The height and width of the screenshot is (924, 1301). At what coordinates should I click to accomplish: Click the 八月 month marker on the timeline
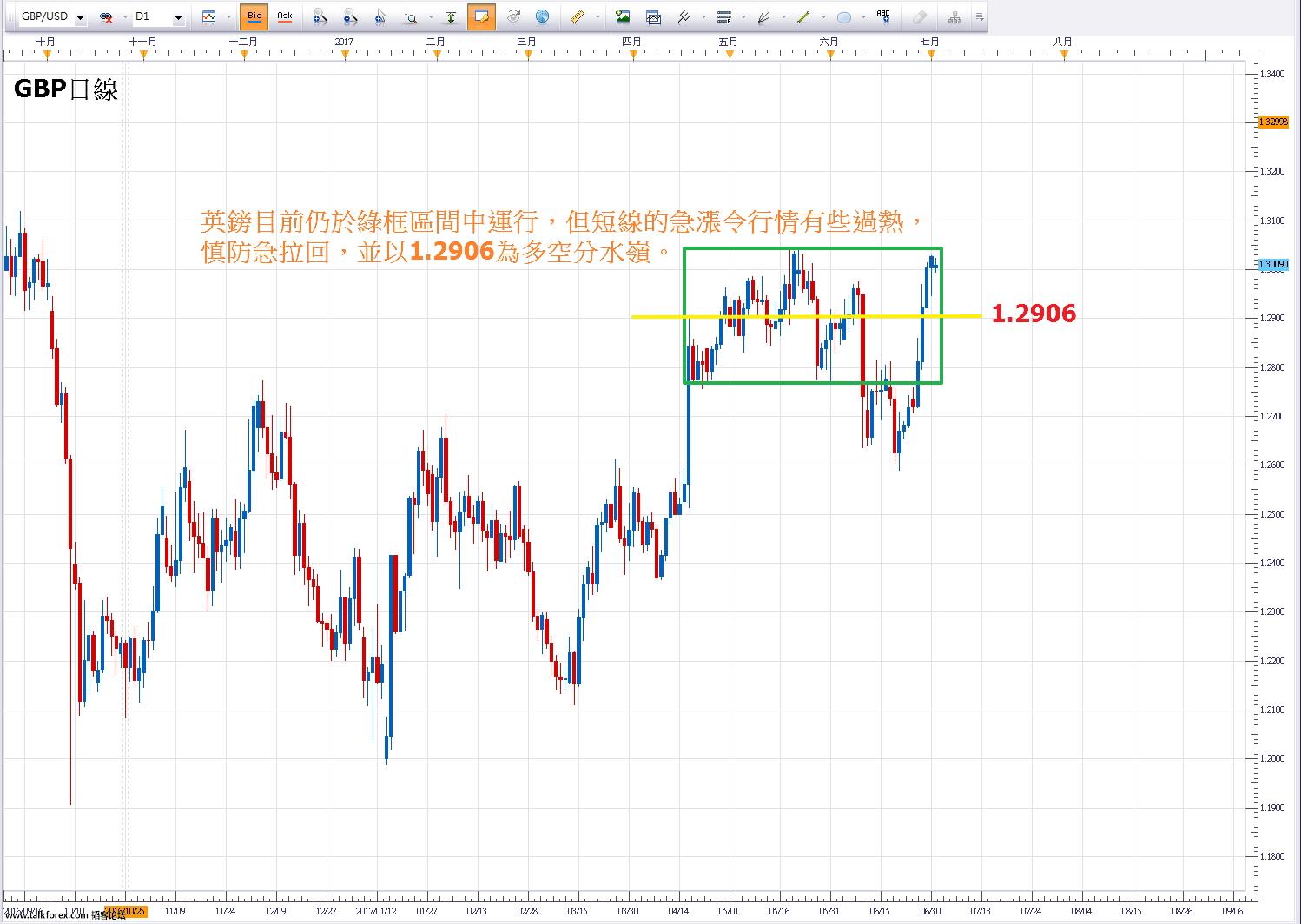click(x=1063, y=42)
